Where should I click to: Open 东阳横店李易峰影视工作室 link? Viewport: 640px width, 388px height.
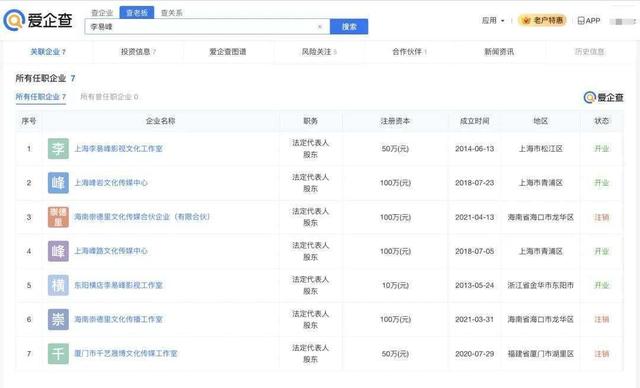tap(118, 285)
